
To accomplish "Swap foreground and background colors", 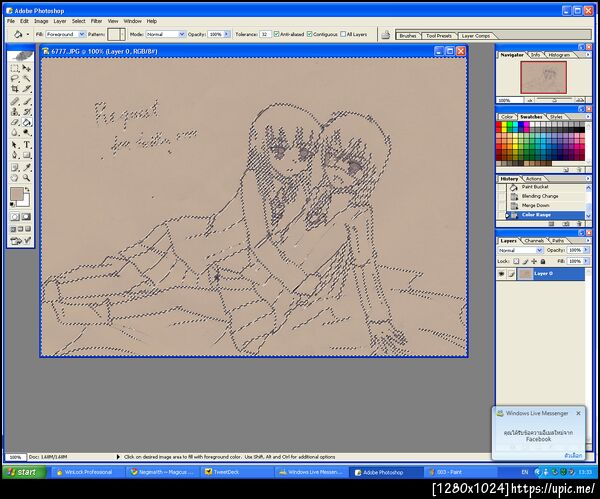I will (x=27, y=189).
